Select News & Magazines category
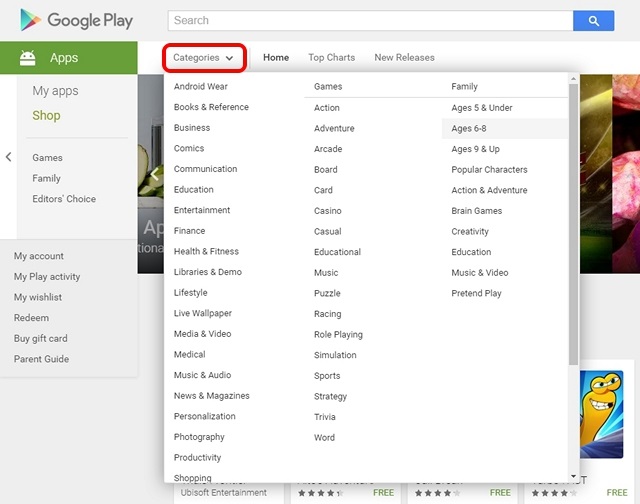The width and height of the screenshot is (640, 504). click(x=211, y=395)
